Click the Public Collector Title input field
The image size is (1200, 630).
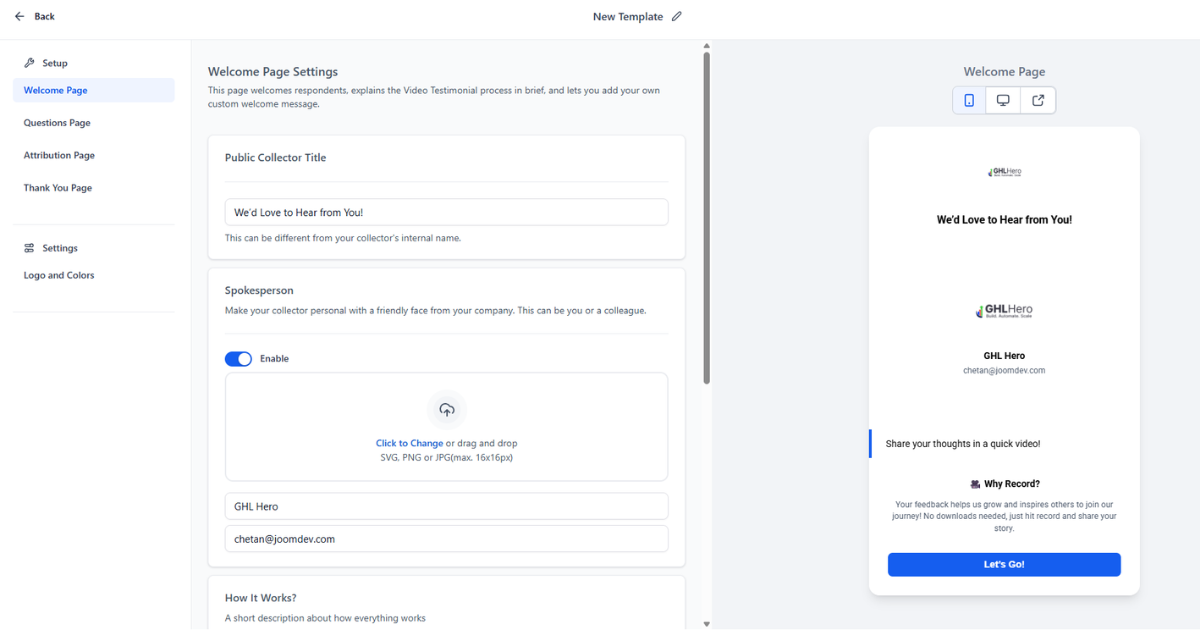click(447, 212)
